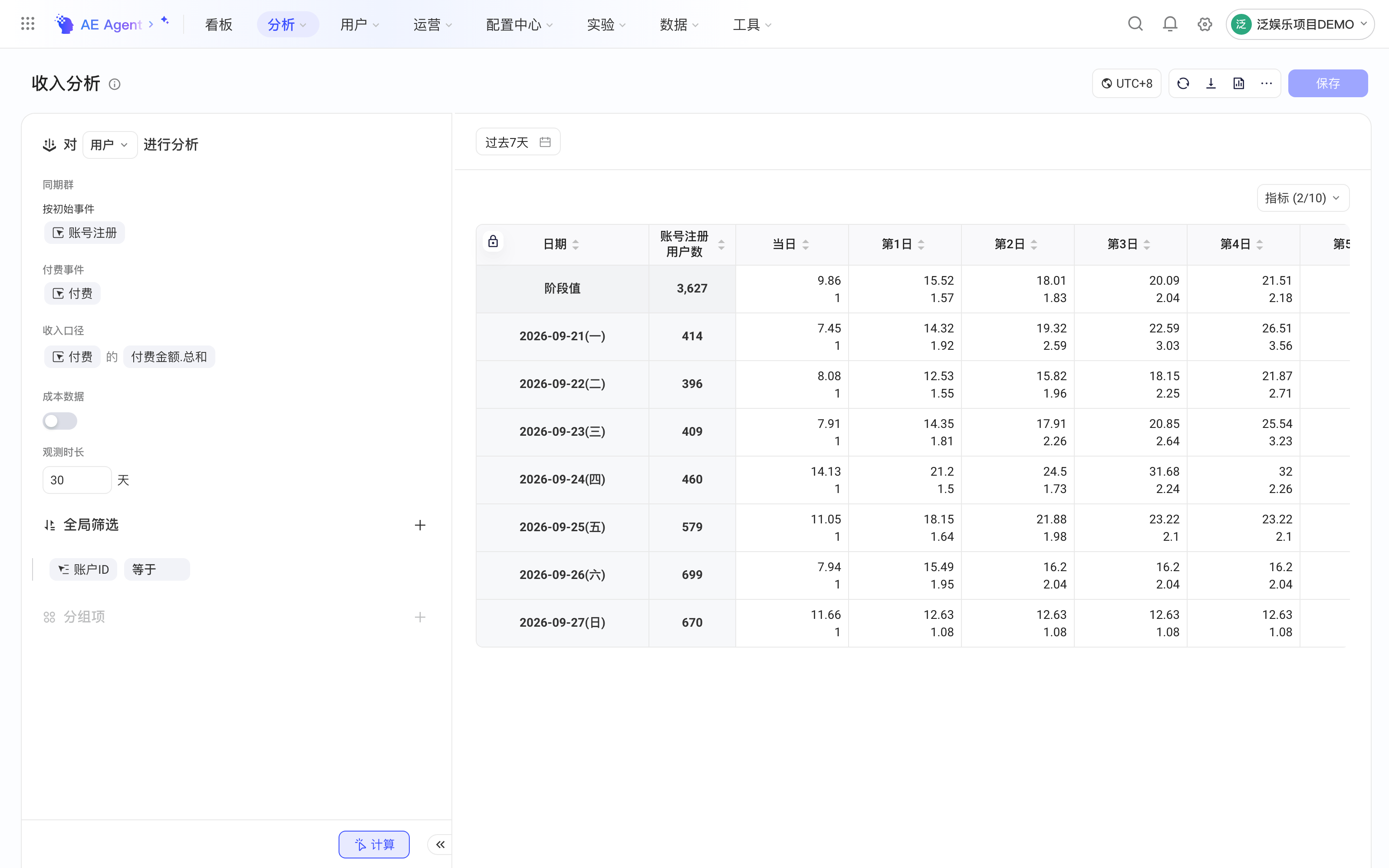The image size is (1389, 868).
Task: Sort the 第1日 column
Action: click(x=921, y=244)
